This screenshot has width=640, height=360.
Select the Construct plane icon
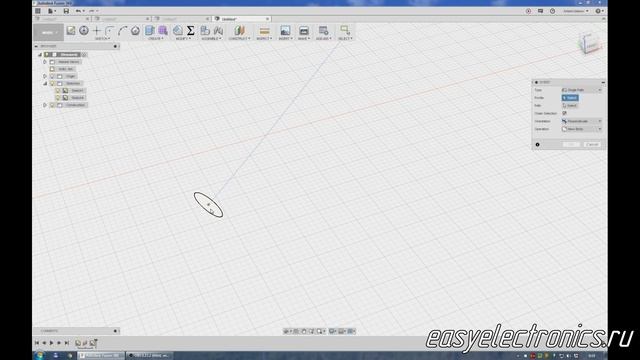[240, 30]
